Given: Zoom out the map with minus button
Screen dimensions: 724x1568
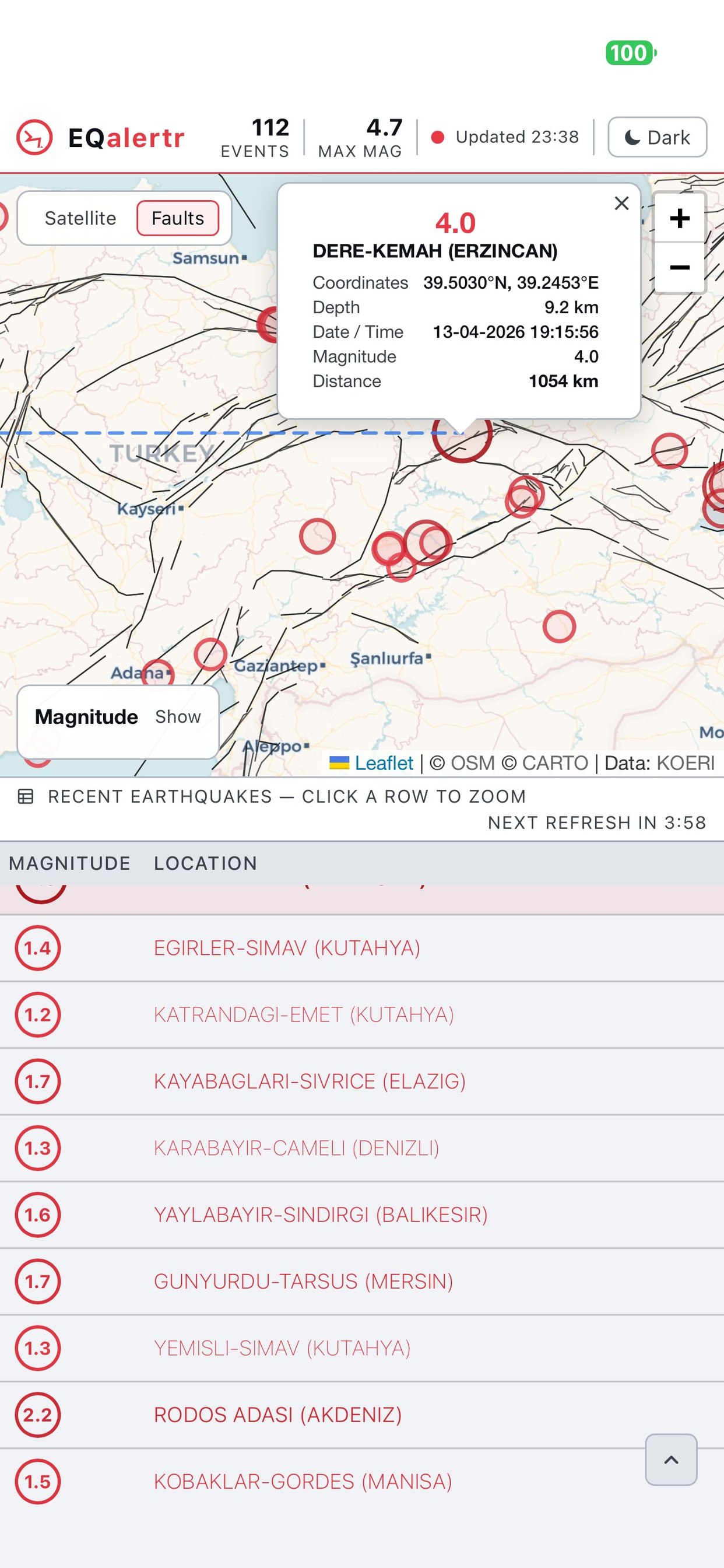Looking at the screenshot, I should pos(680,268).
